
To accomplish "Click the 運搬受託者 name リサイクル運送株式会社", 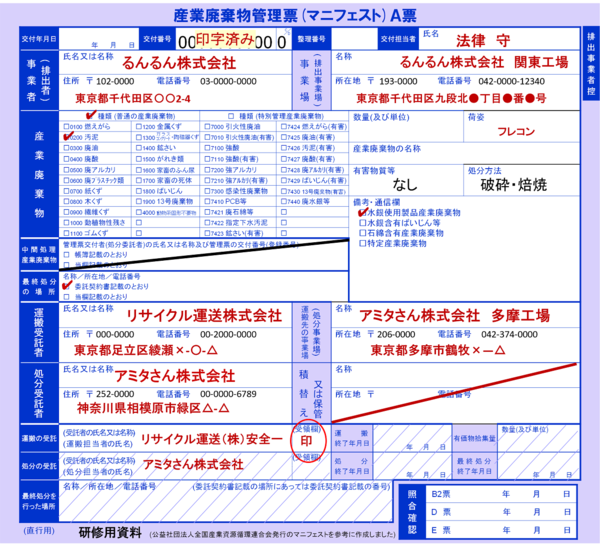I will [204, 315].
